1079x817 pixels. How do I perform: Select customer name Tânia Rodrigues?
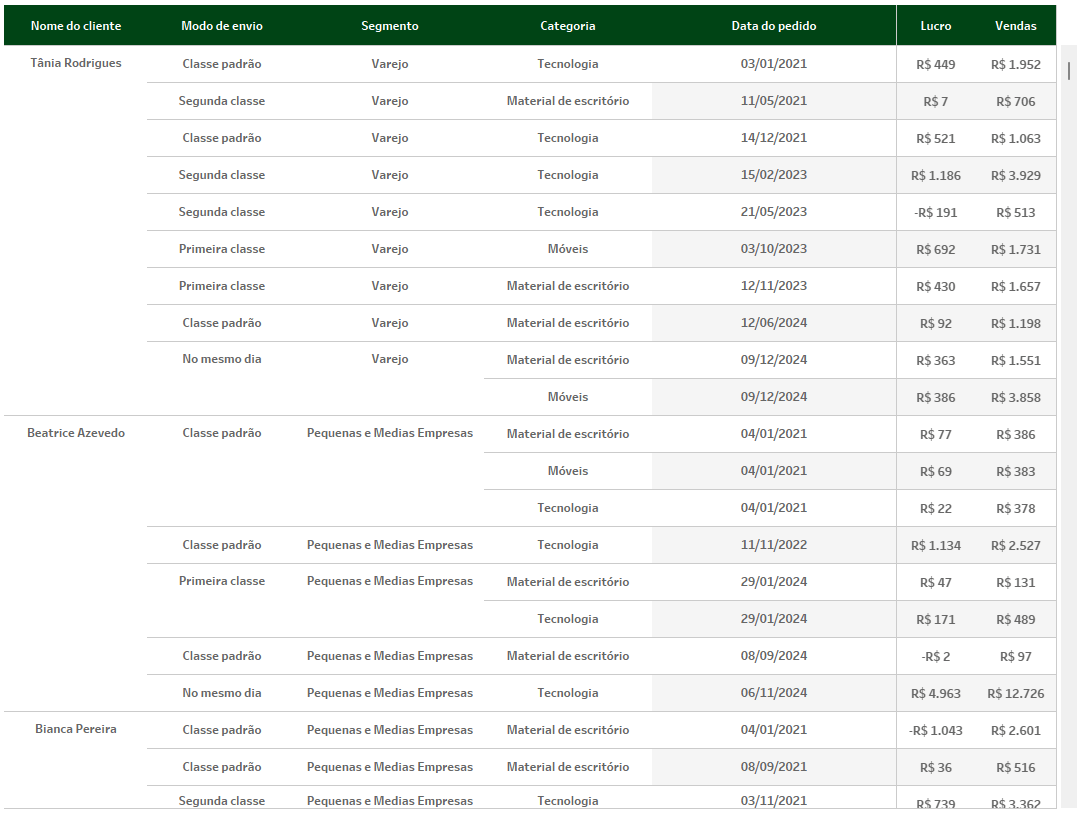[76, 63]
